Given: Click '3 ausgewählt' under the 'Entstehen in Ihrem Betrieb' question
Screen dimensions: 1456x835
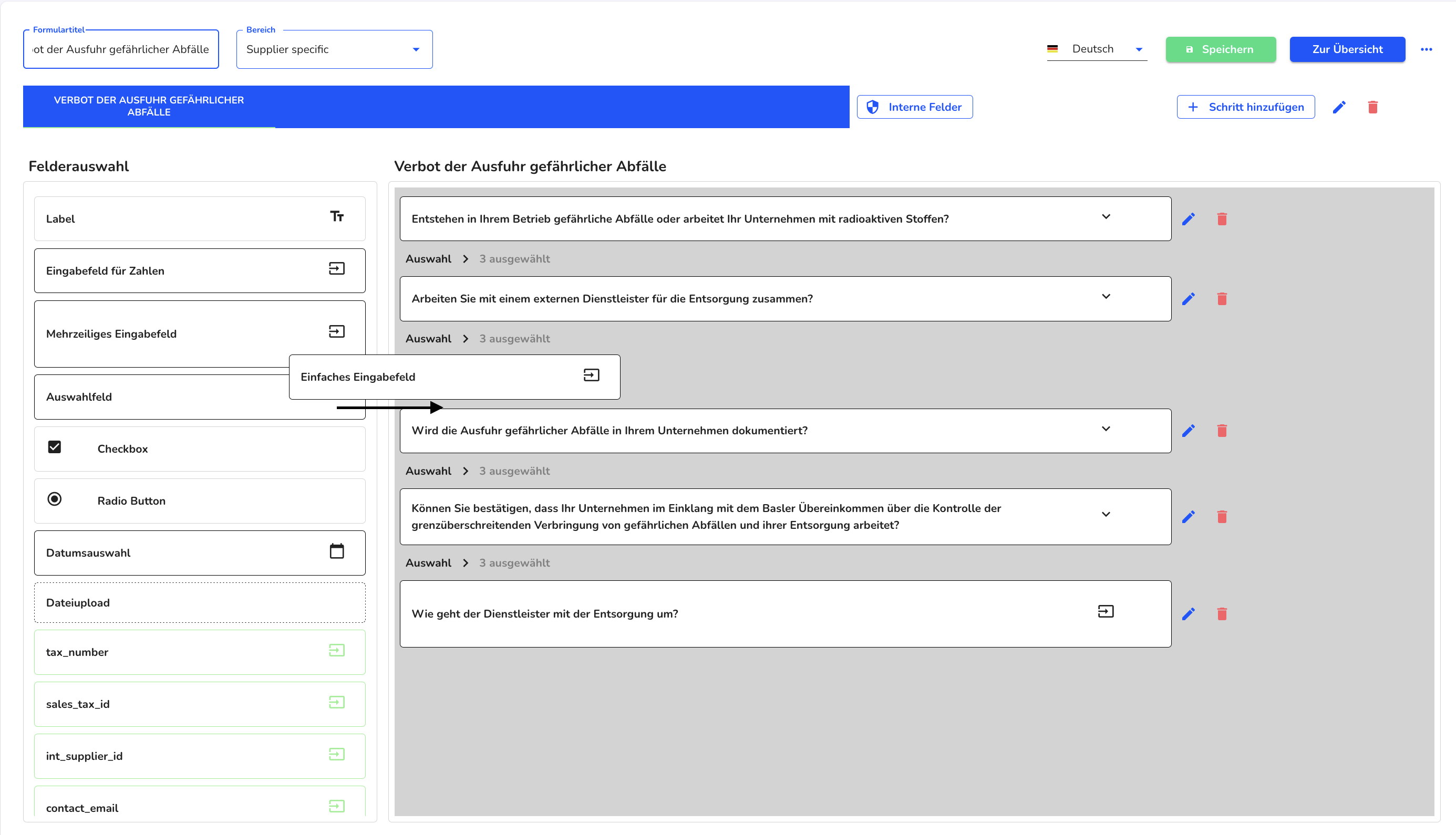Looking at the screenshot, I should click(x=514, y=259).
